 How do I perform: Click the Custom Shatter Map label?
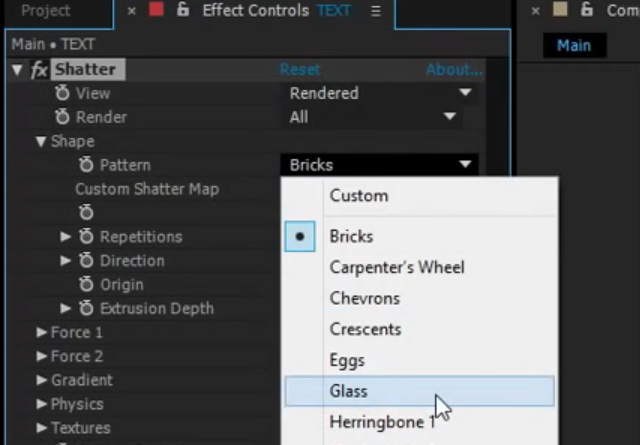click(x=147, y=189)
